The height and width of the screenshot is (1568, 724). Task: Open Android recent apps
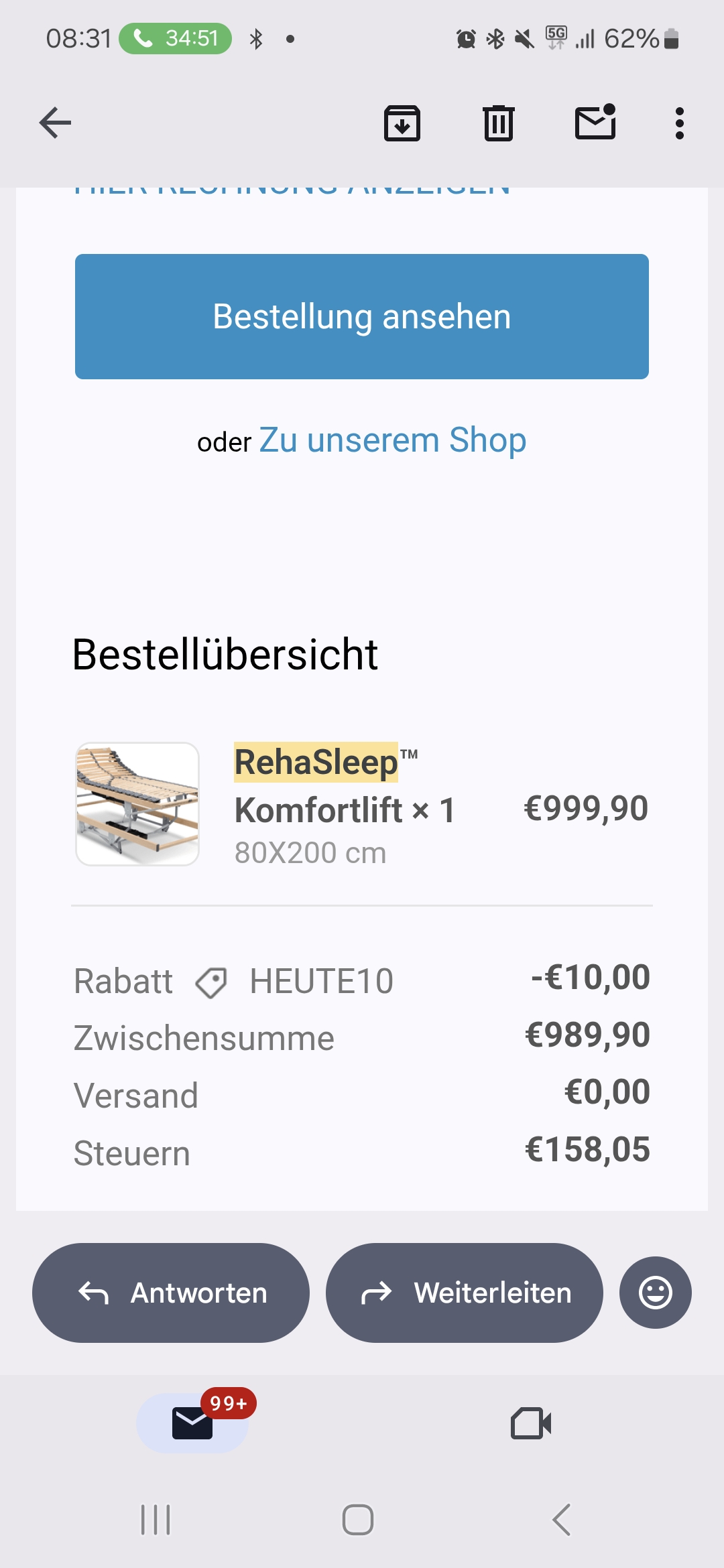(x=156, y=1520)
